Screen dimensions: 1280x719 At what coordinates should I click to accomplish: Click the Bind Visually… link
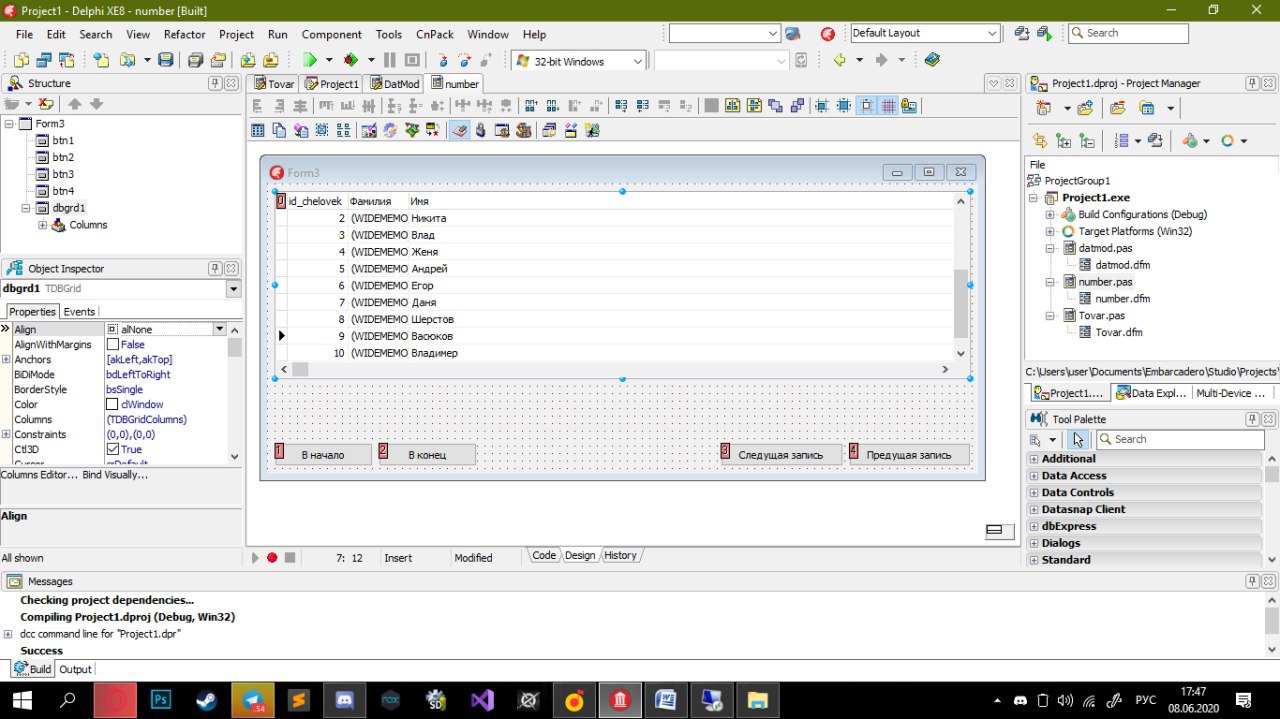point(115,475)
